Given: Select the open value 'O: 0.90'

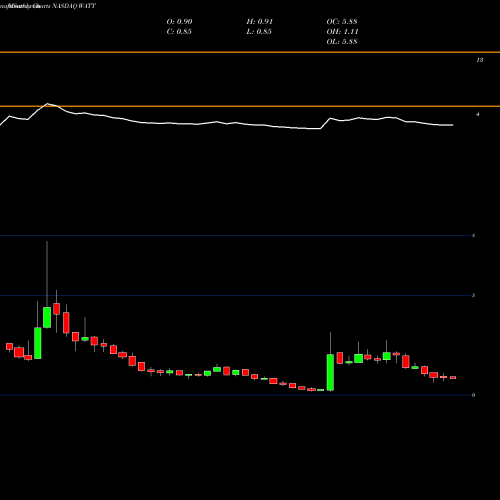Looking at the screenshot, I should [x=179, y=22].
